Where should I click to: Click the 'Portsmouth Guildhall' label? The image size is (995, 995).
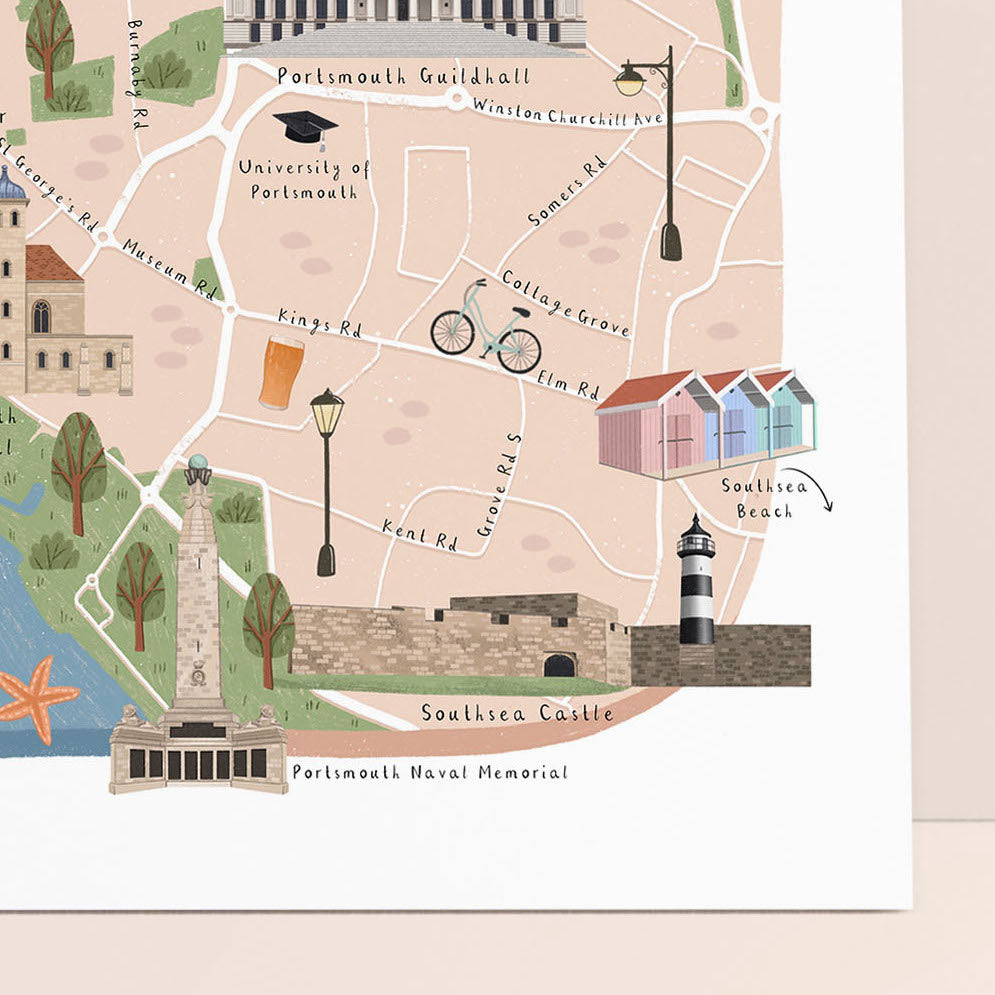[x=404, y=76]
